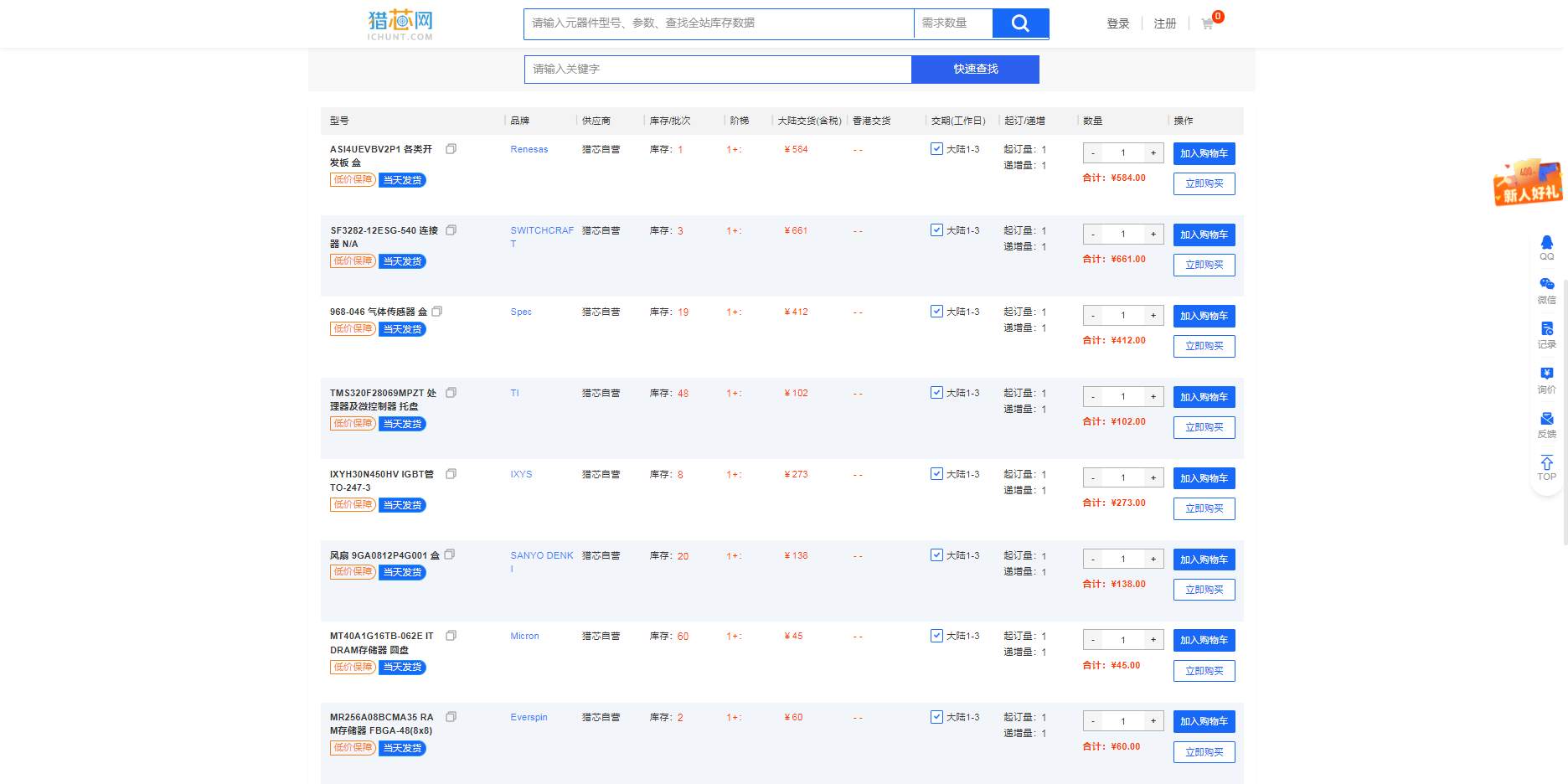Toggle 大陆1-3 checkbox for 968-046 row
The height and width of the screenshot is (784, 1568).
coord(936,311)
